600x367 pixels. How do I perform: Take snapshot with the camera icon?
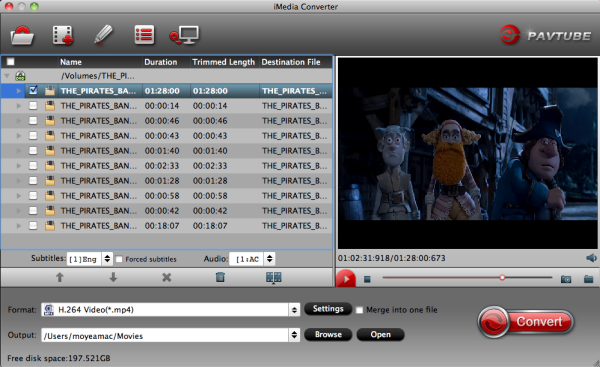(x=566, y=279)
